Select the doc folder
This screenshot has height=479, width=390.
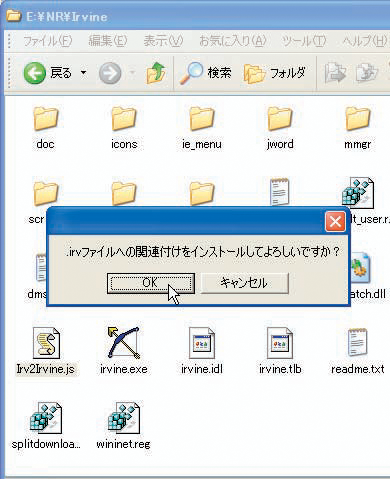46,128
